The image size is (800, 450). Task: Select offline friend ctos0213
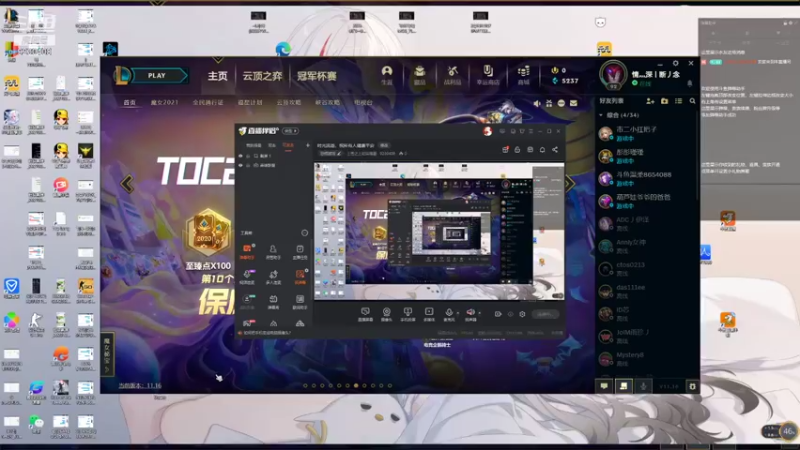[647, 268]
